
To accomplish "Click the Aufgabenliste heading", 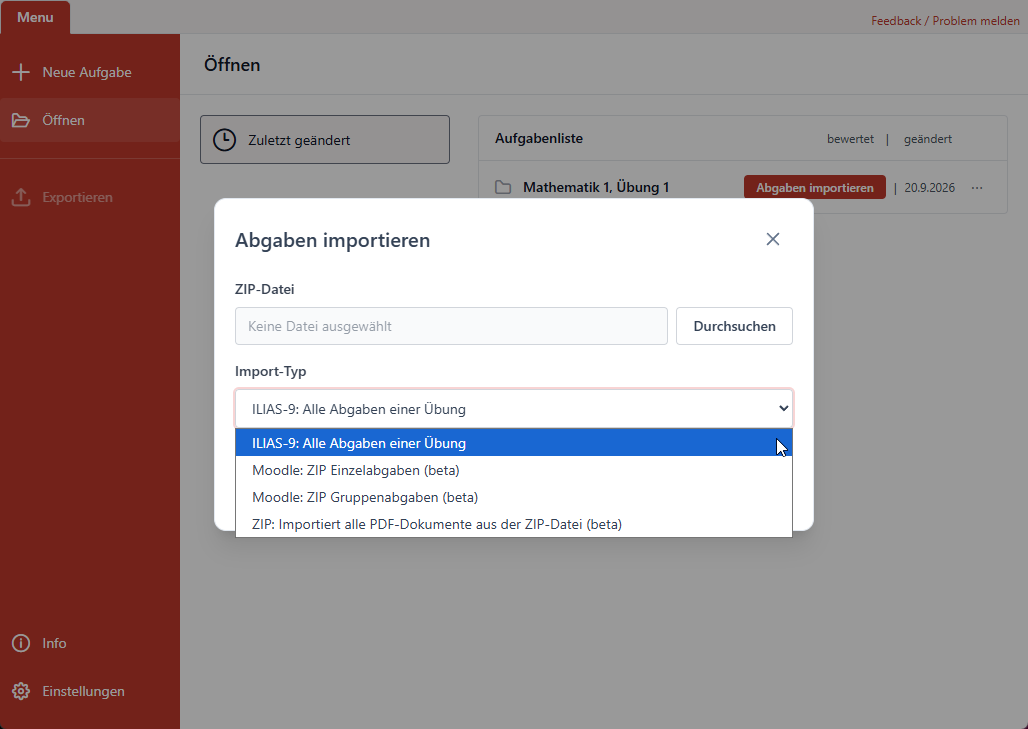I will pos(539,138).
